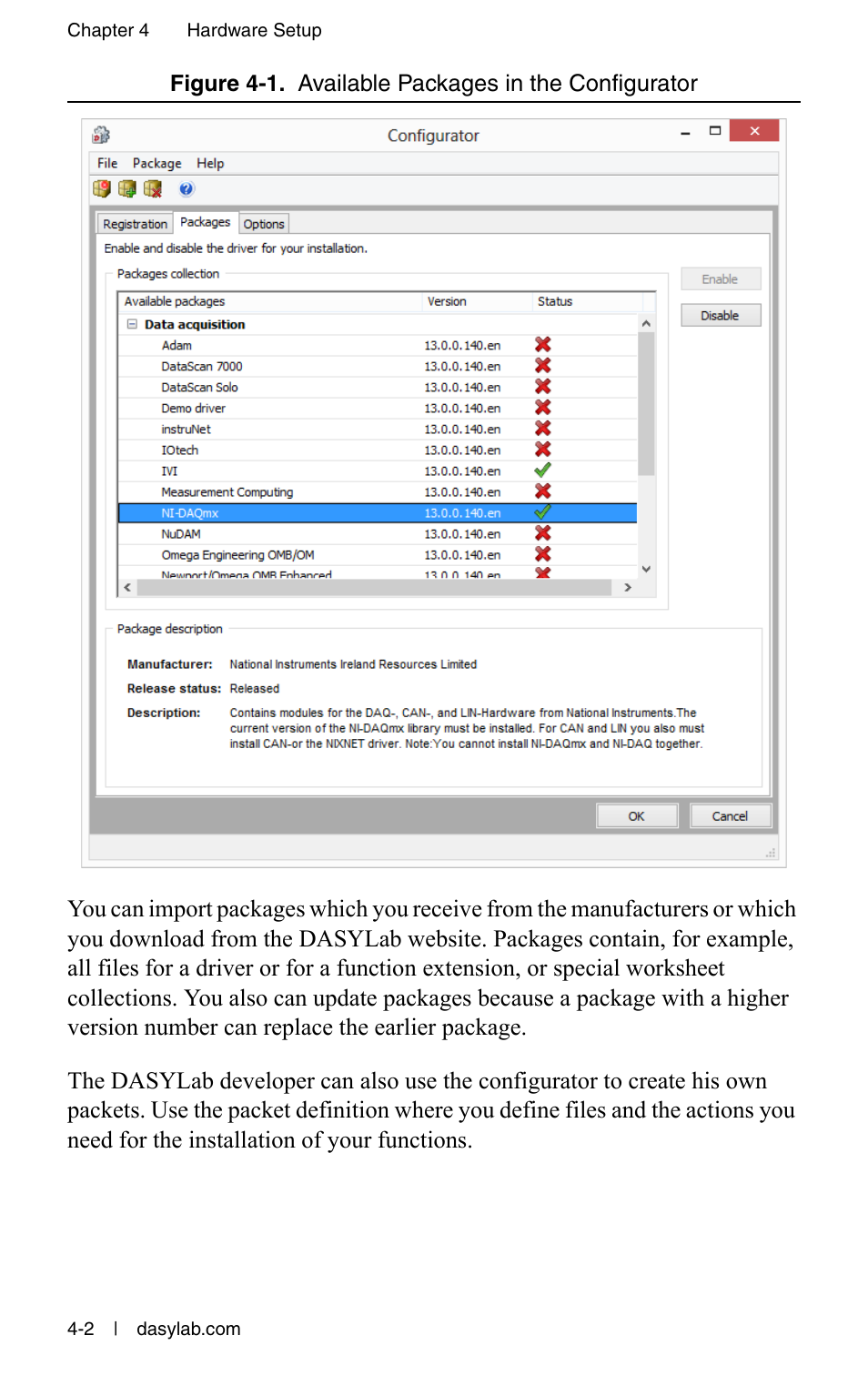
Task: Click the Enable button
Action: pyautogui.click(x=720, y=279)
